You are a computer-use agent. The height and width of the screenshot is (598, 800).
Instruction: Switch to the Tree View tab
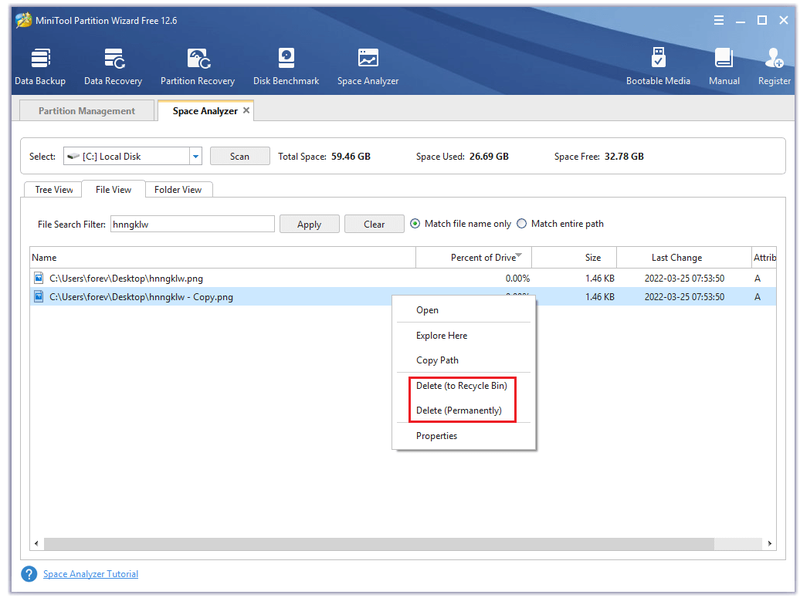point(54,190)
